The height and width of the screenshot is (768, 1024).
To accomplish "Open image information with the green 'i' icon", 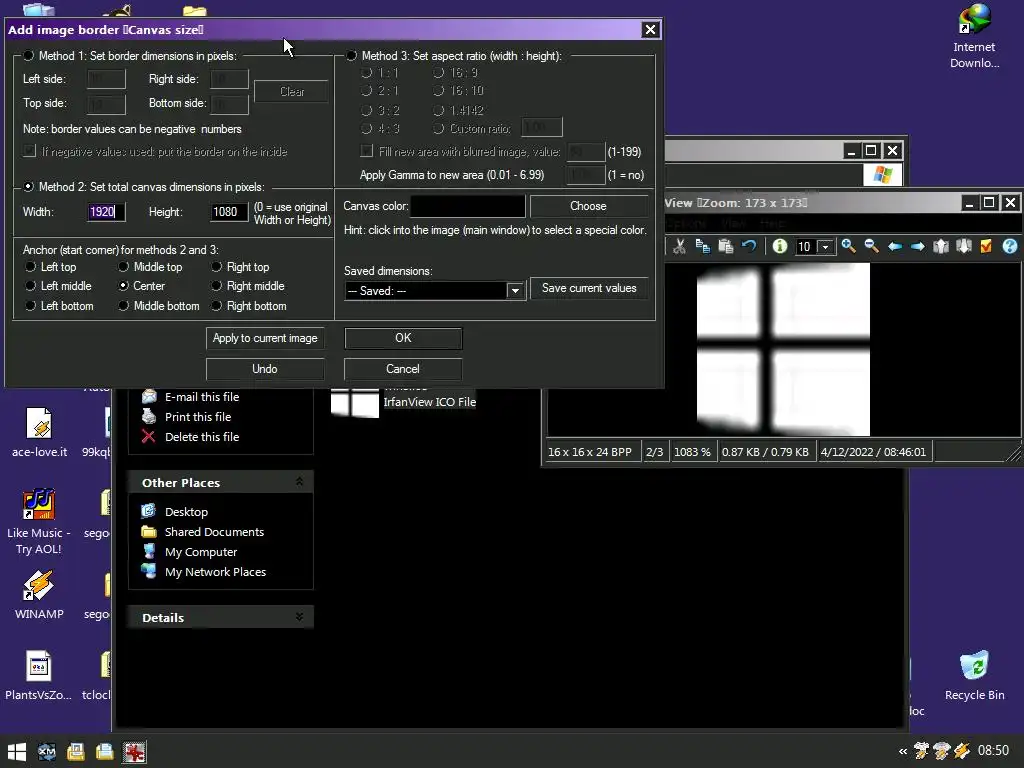I will click(780, 246).
